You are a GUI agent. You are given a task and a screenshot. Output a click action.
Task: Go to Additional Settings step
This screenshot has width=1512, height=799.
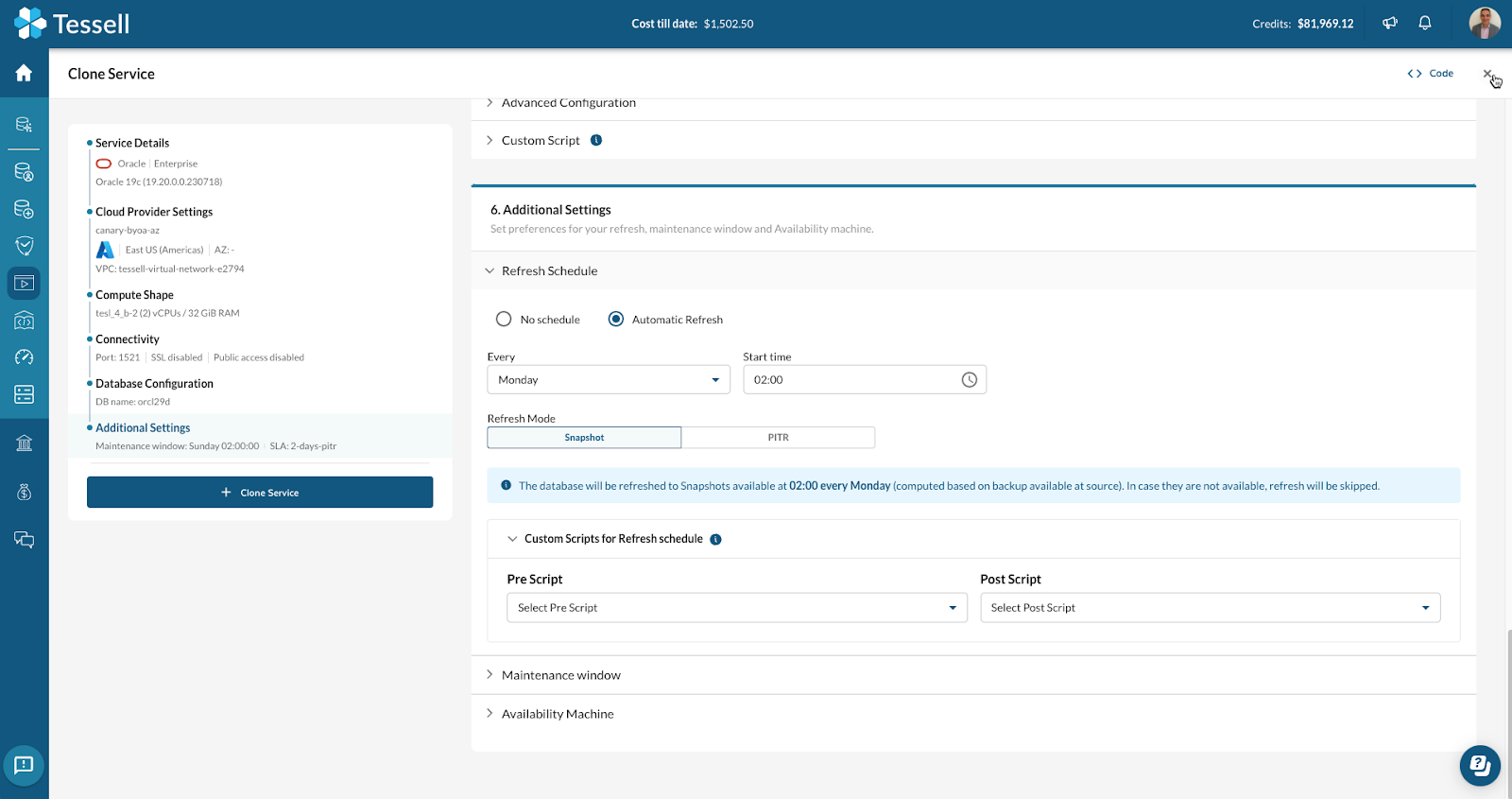click(143, 428)
